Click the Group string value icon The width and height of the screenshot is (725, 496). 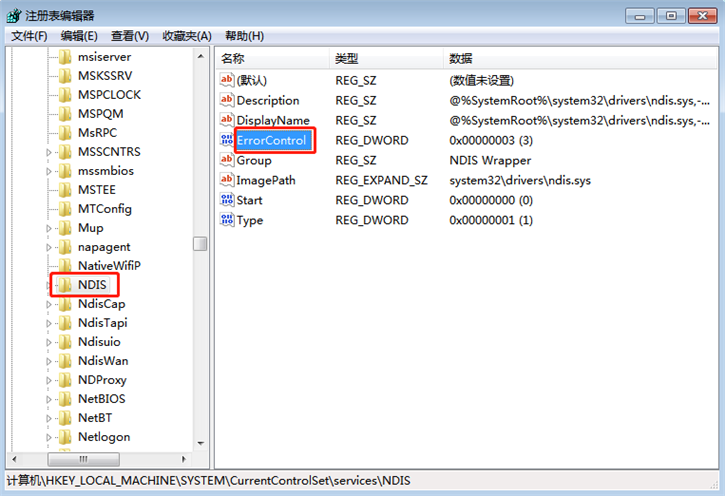(x=227, y=160)
